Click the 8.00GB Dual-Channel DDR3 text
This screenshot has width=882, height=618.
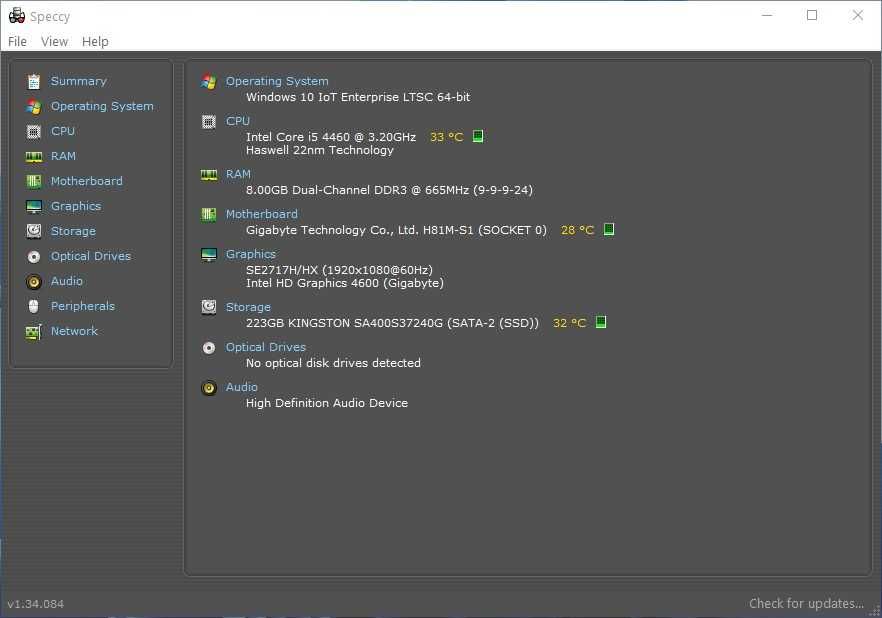point(389,190)
